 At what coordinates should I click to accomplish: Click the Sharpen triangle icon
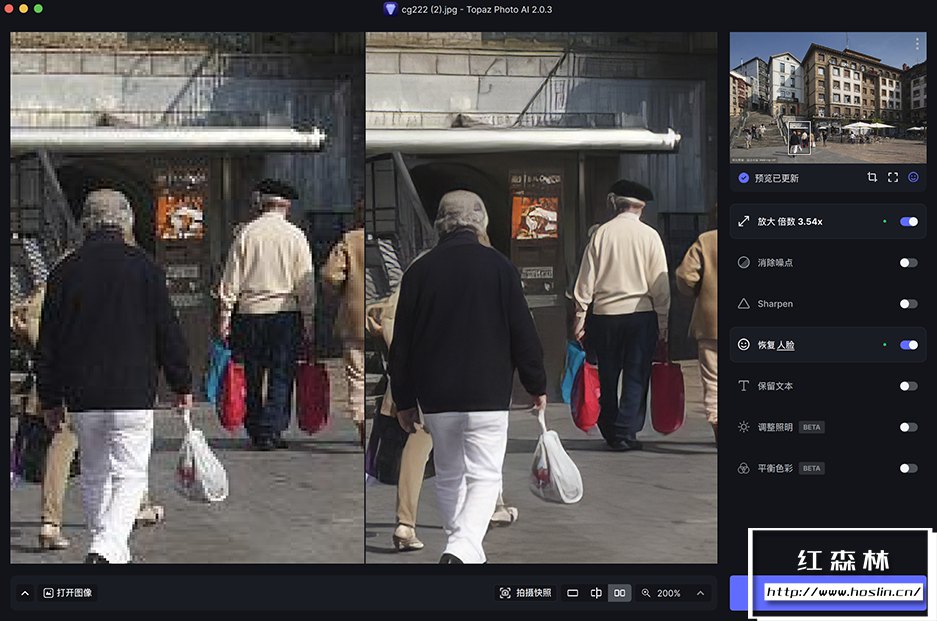click(743, 304)
